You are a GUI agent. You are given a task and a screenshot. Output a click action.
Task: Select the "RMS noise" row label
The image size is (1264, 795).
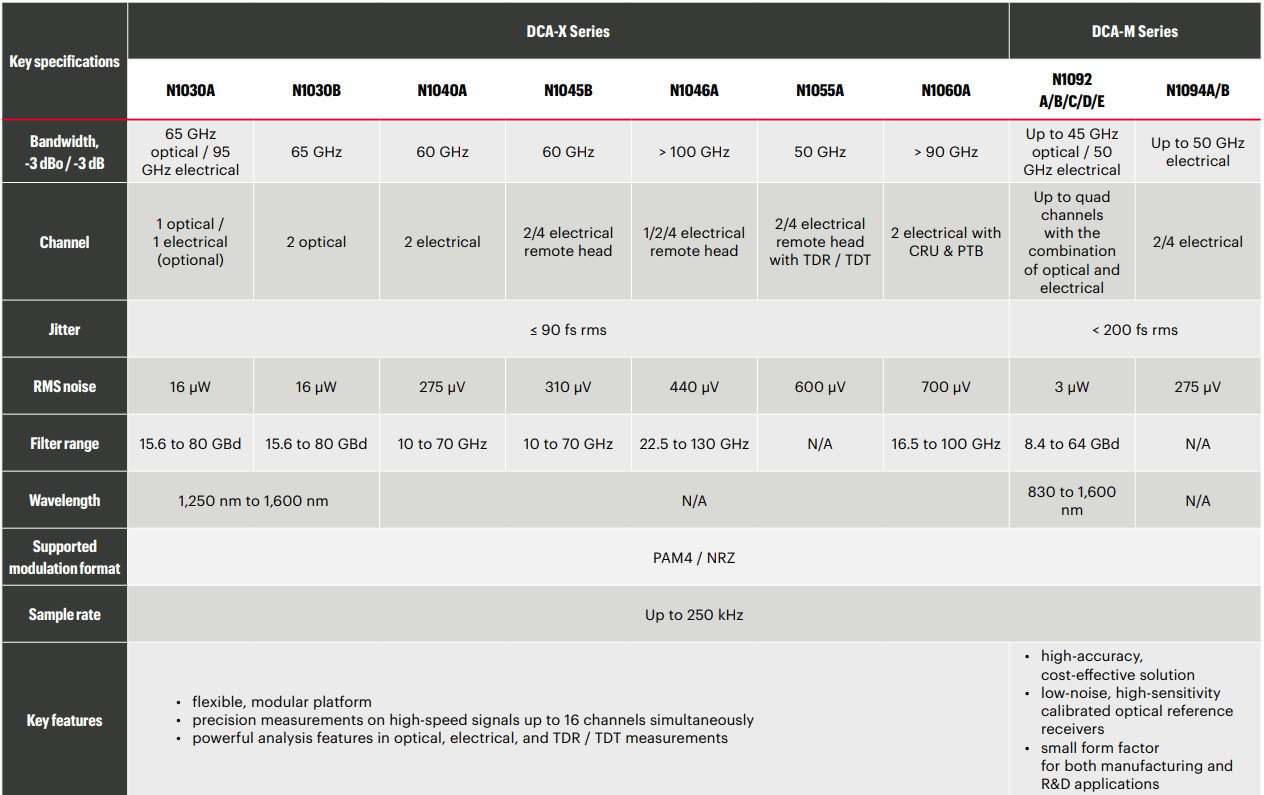(64, 386)
